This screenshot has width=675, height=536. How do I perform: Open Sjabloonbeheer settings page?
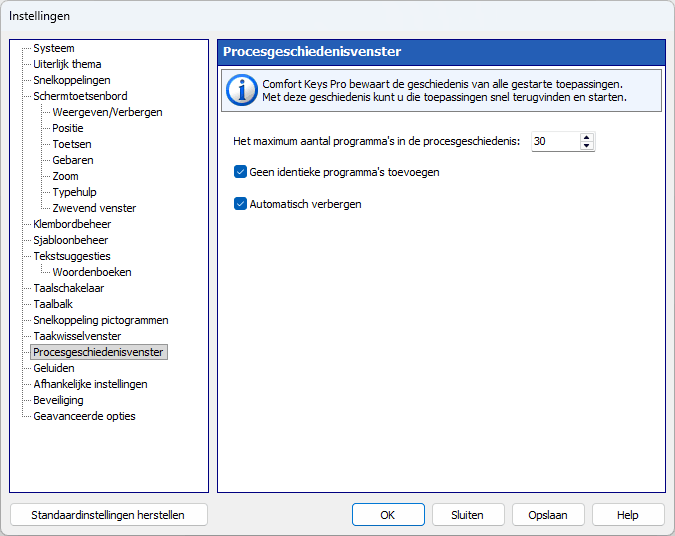click(71, 240)
